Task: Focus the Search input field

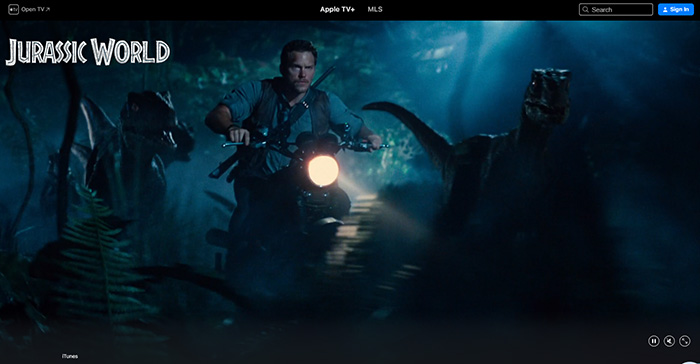Action: [616, 9]
